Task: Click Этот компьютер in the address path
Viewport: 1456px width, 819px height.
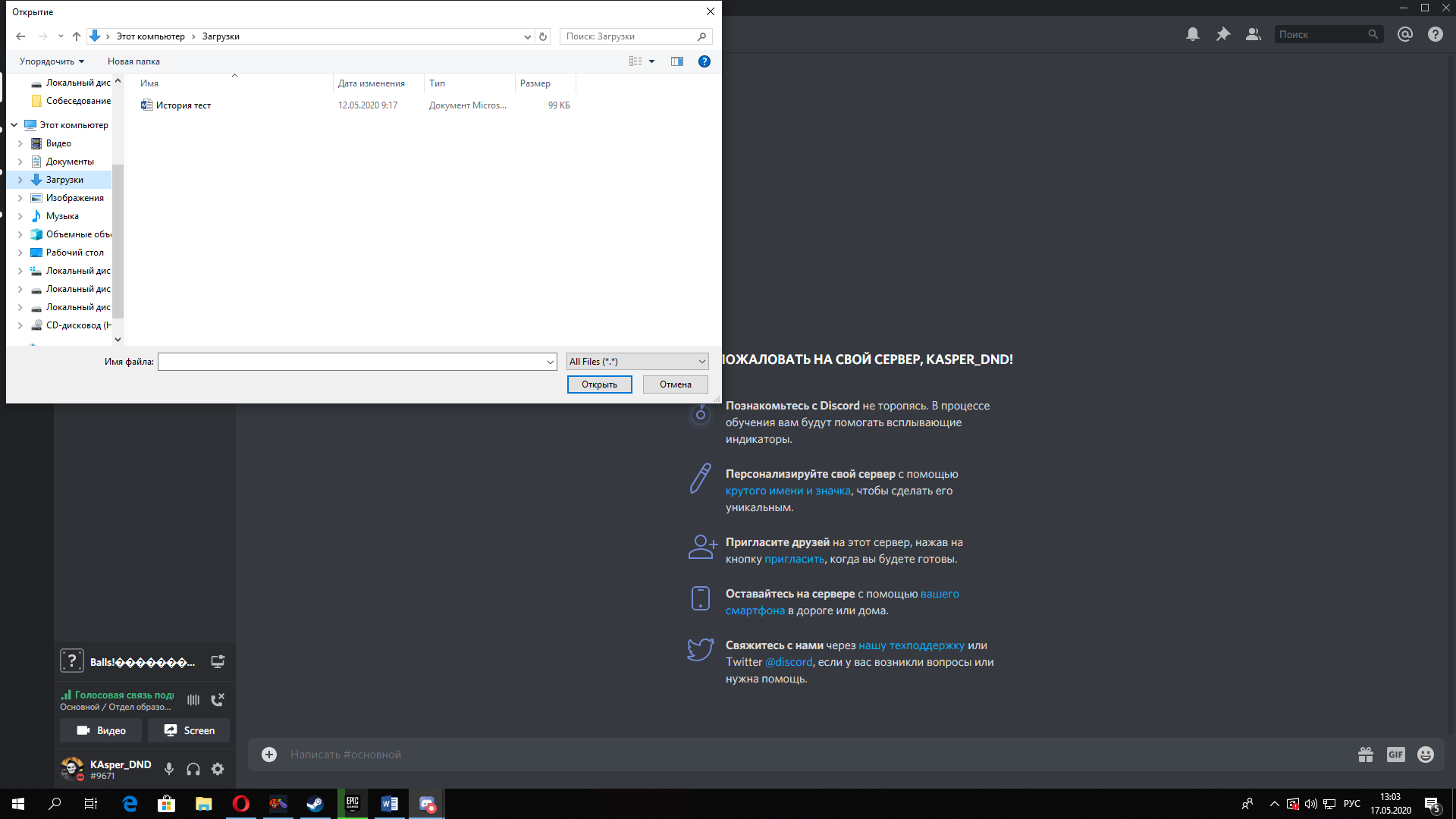Action: (150, 36)
